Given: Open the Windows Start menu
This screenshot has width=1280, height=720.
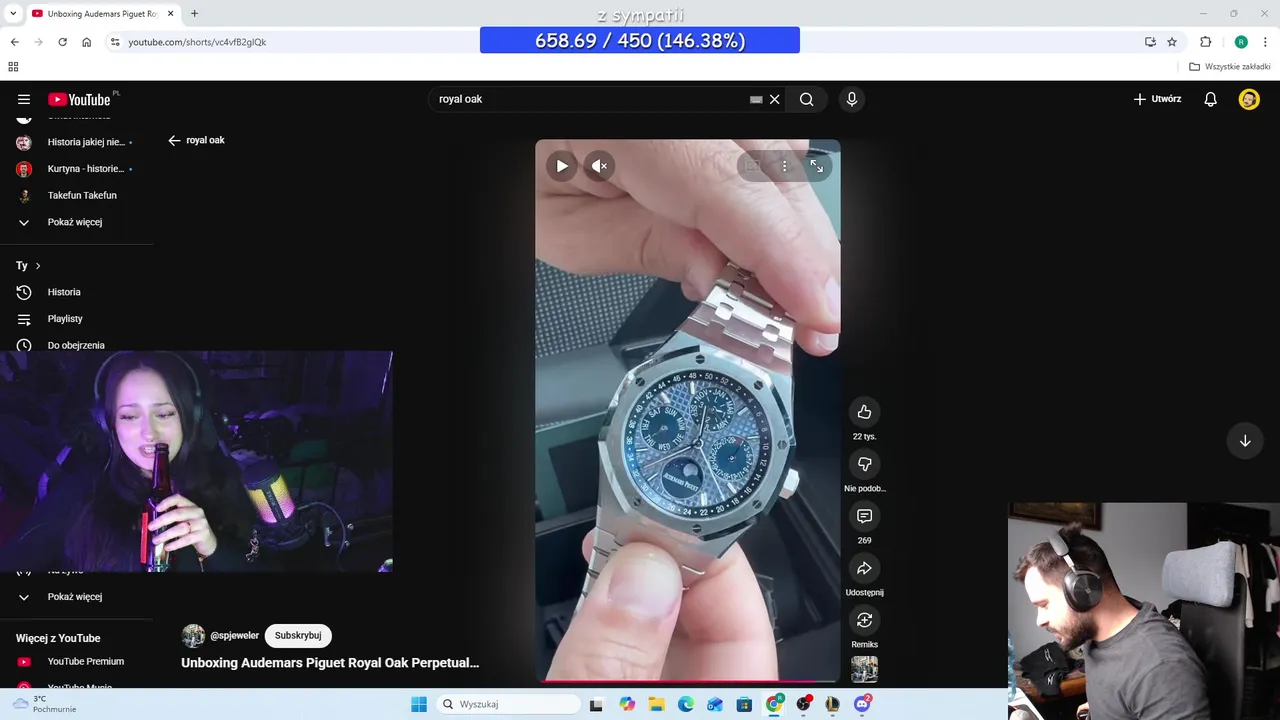Looking at the screenshot, I should click(419, 704).
